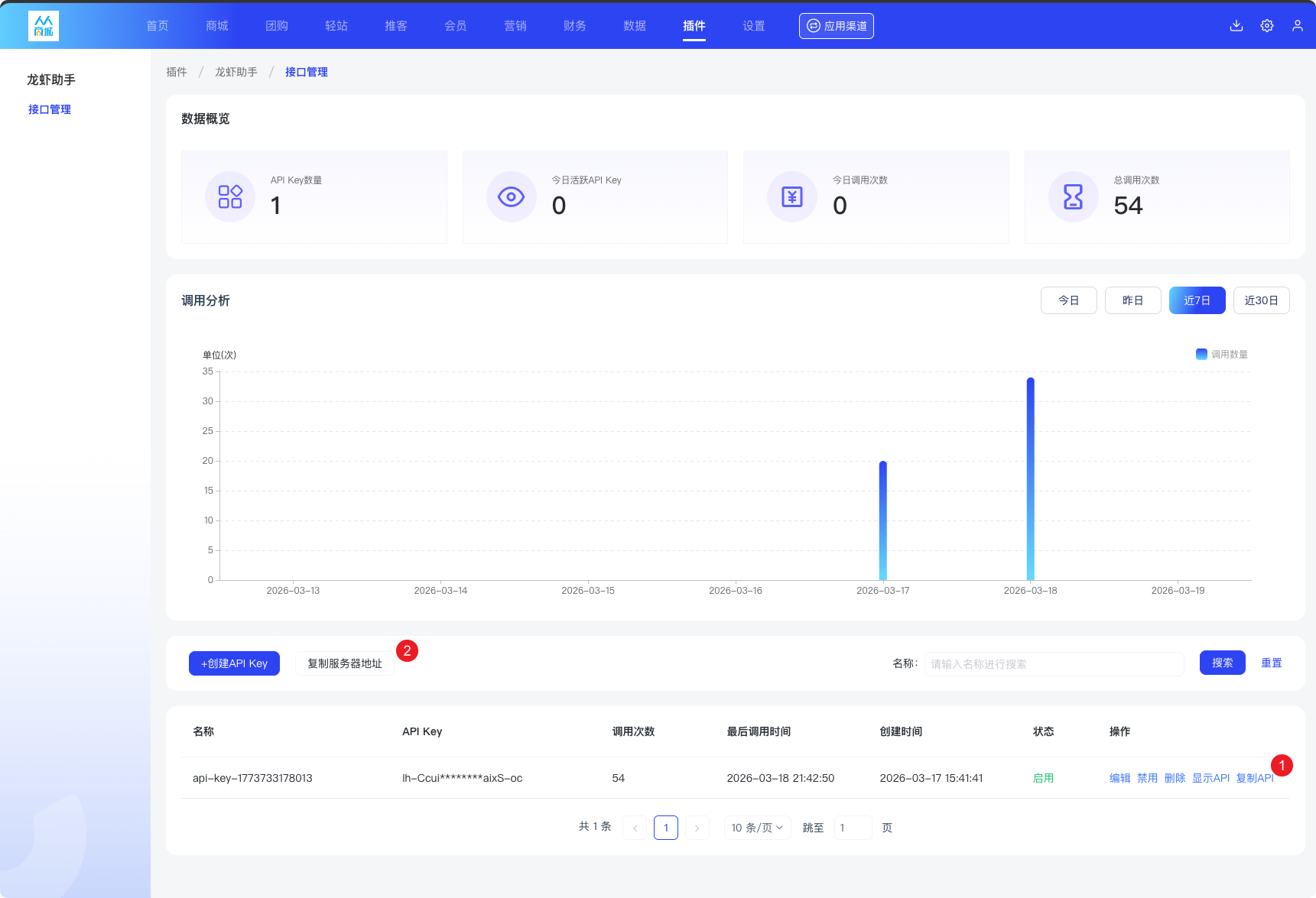Click the 应用渠道 button
Viewport: 1316px width, 898px height.
(x=837, y=26)
